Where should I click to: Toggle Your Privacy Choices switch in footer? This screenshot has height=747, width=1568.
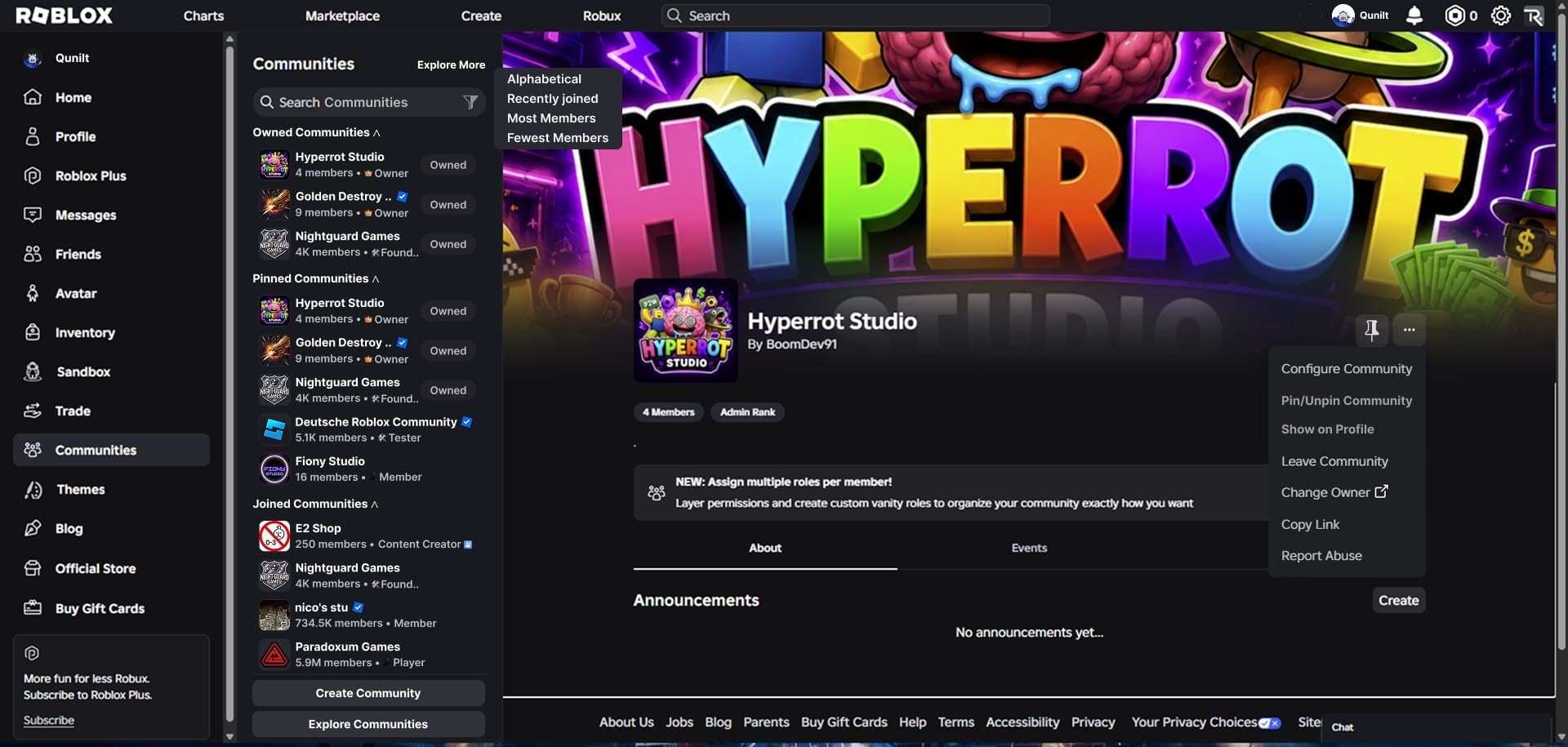click(1269, 723)
